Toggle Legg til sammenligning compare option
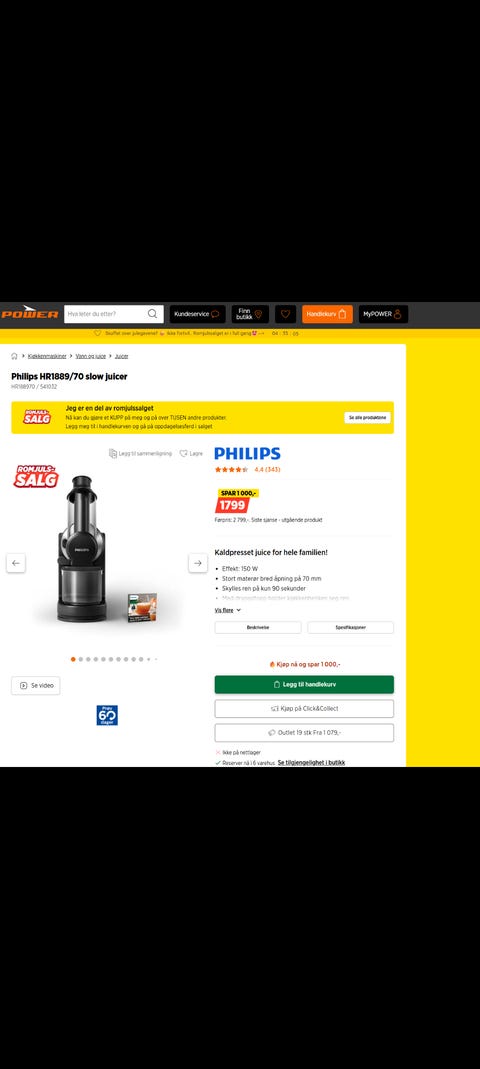The width and height of the screenshot is (480, 1069). (140, 453)
